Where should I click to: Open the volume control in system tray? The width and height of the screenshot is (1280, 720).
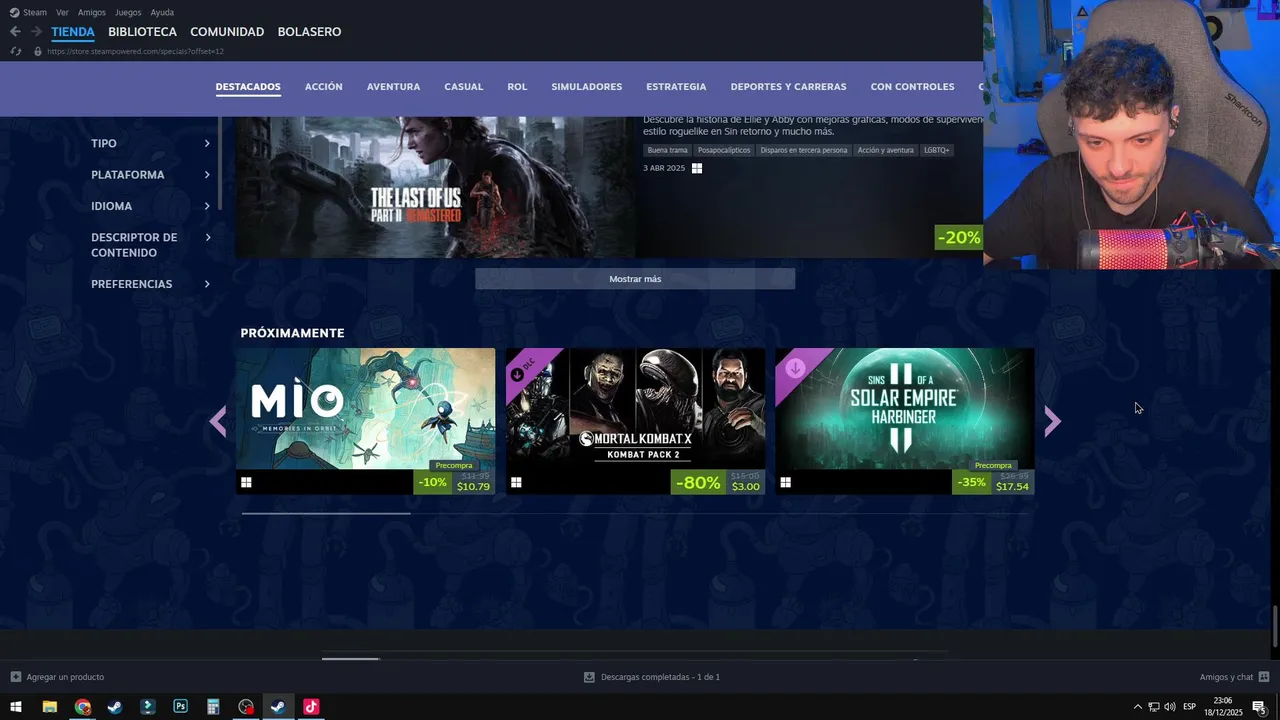click(1169, 707)
